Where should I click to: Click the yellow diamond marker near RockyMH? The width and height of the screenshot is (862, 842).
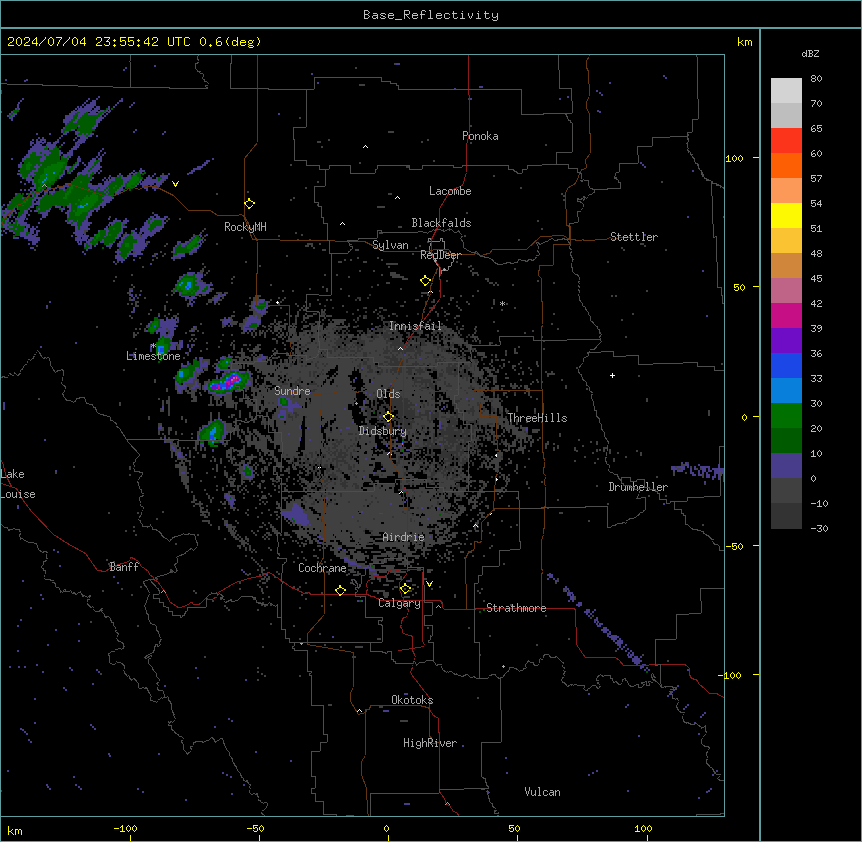[250, 204]
